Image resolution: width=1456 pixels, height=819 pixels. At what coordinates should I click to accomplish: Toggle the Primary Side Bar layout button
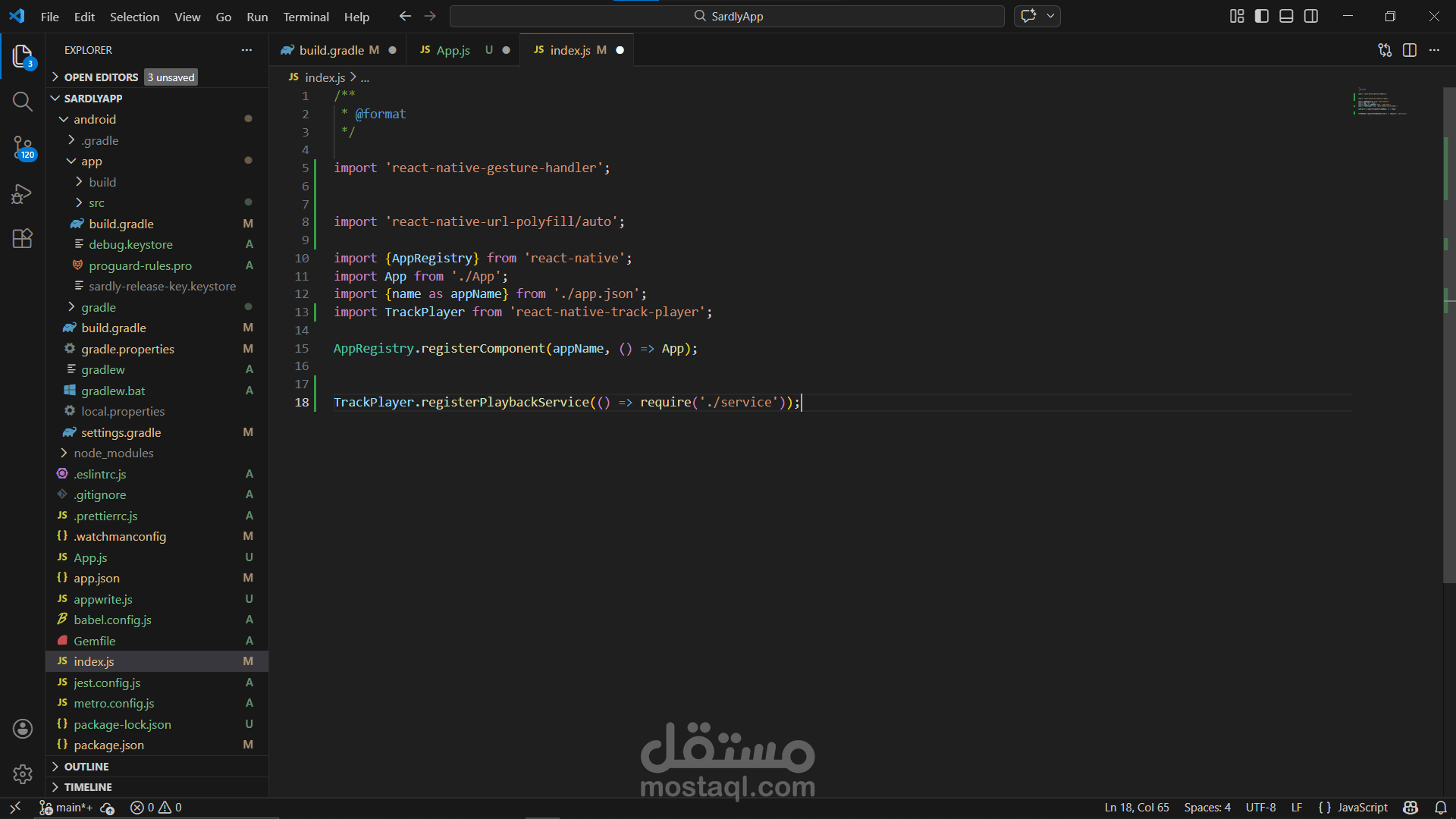point(1262,16)
